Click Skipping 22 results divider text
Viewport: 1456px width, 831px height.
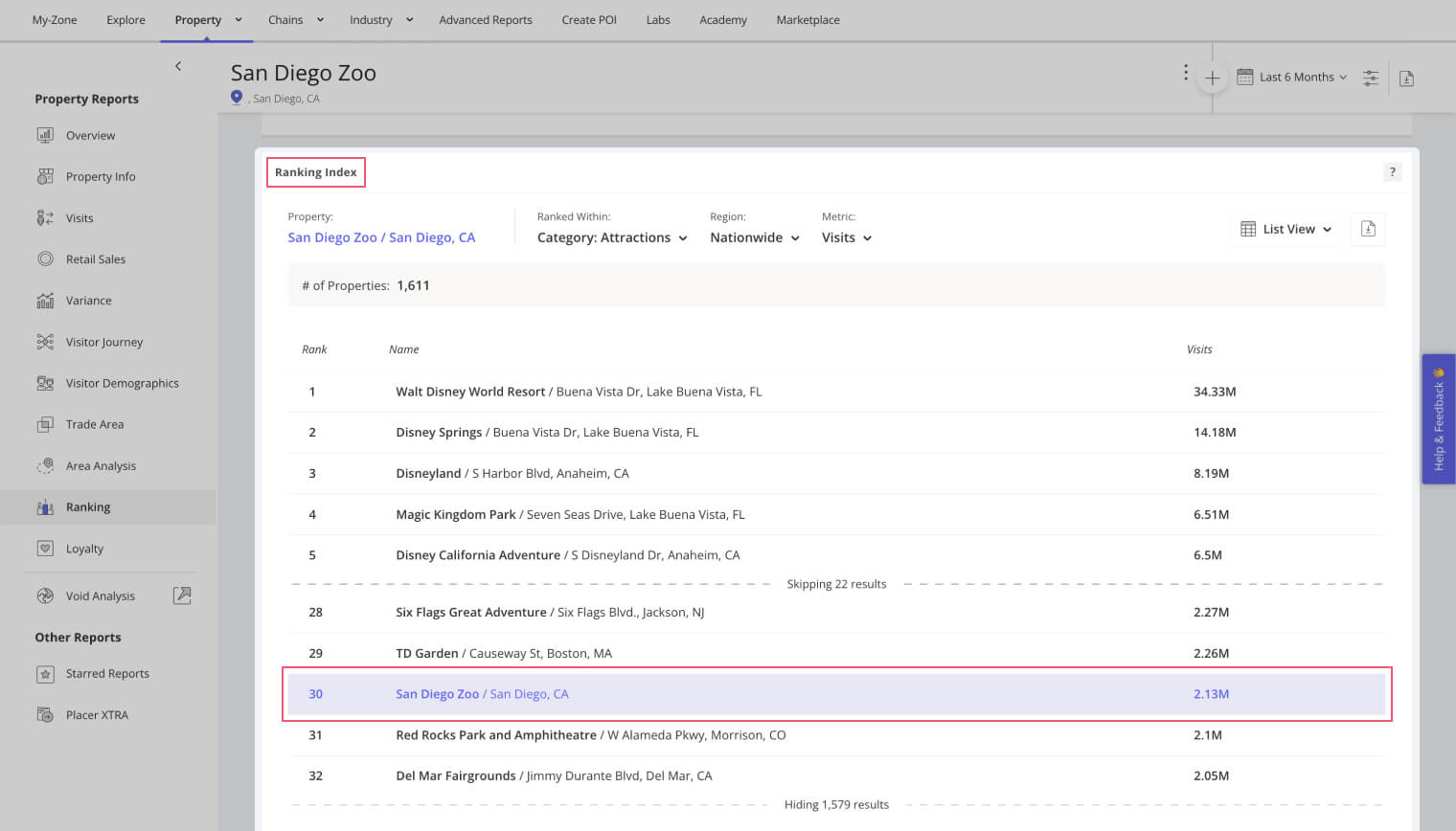click(x=836, y=584)
